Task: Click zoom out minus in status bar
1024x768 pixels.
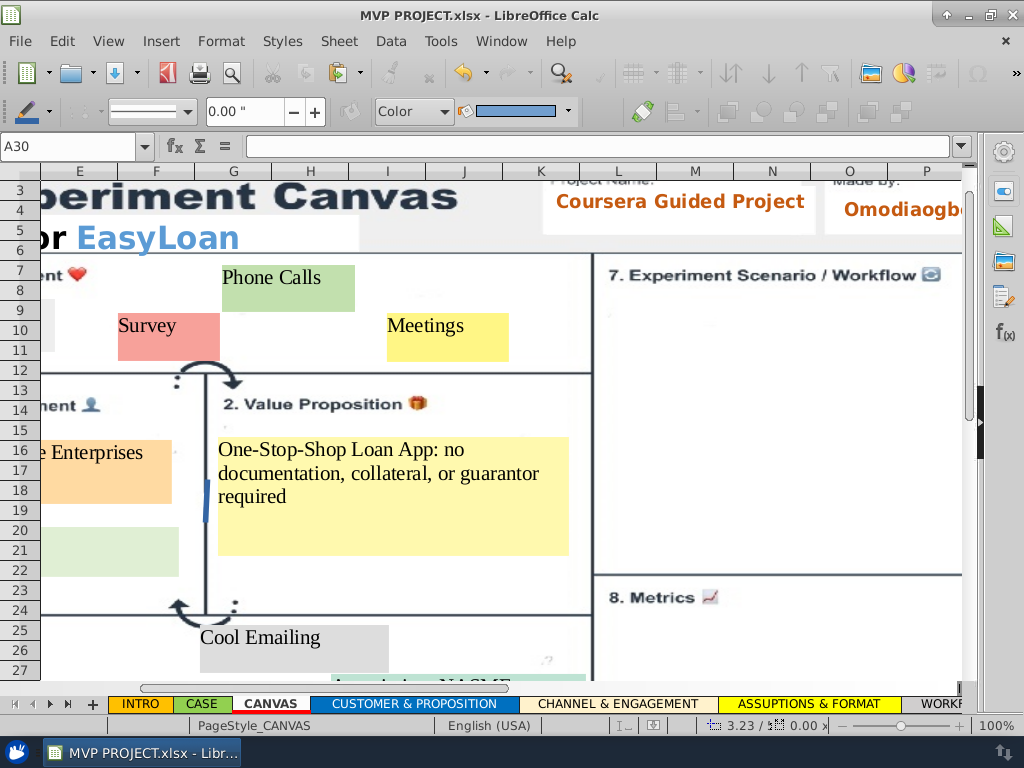Action: pos(842,726)
